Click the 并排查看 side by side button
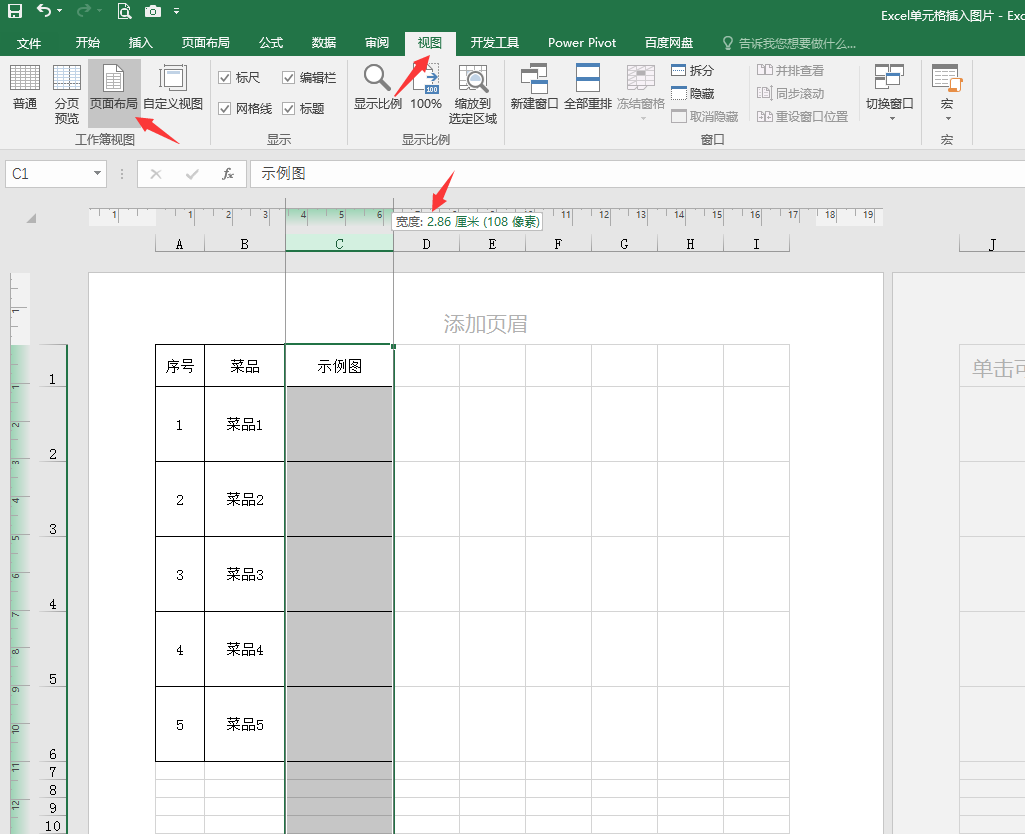The height and width of the screenshot is (834, 1025). (x=790, y=70)
